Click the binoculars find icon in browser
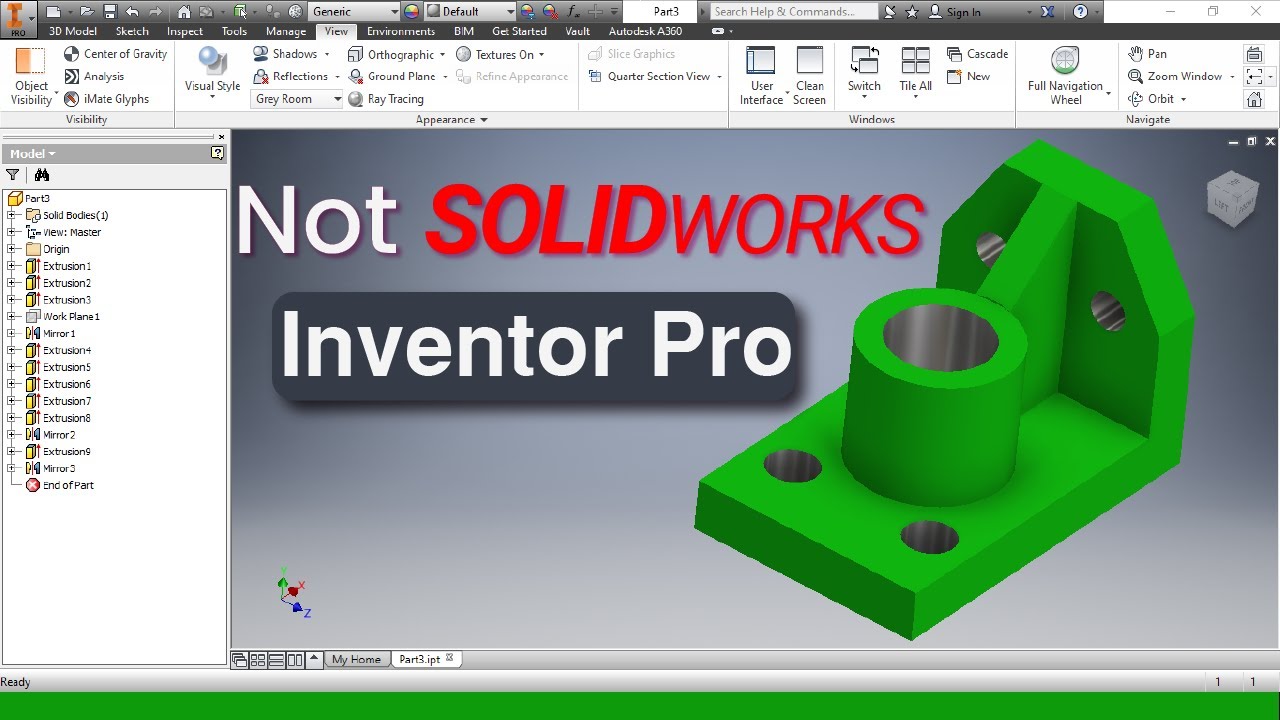This screenshot has width=1280, height=720. tap(42, 175)
